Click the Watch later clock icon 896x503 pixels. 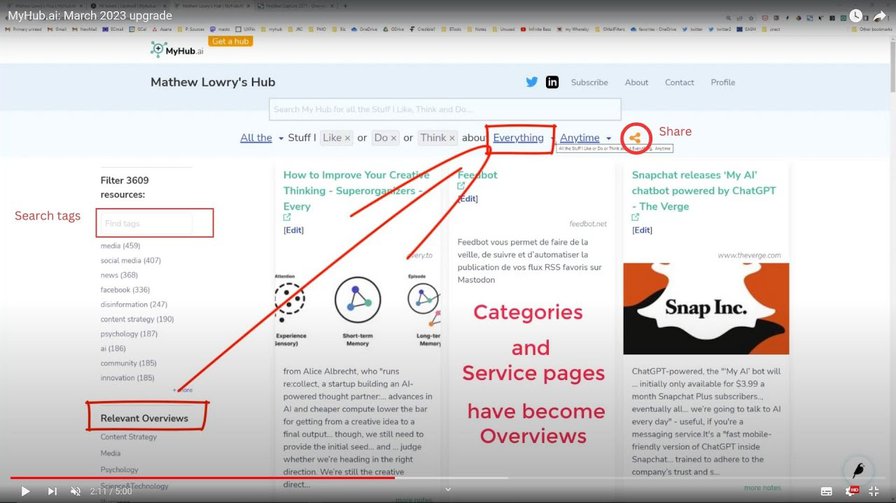coord(855,15)
